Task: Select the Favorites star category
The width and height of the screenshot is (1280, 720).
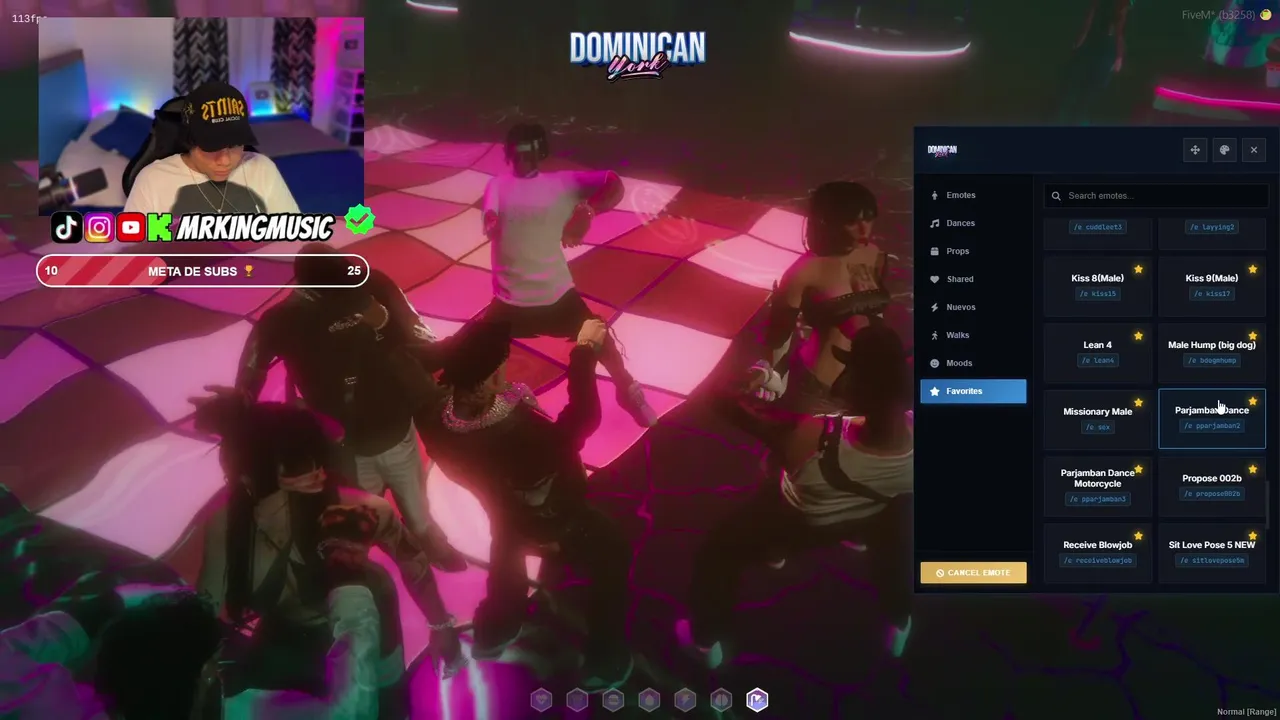Action: [973, 391]
